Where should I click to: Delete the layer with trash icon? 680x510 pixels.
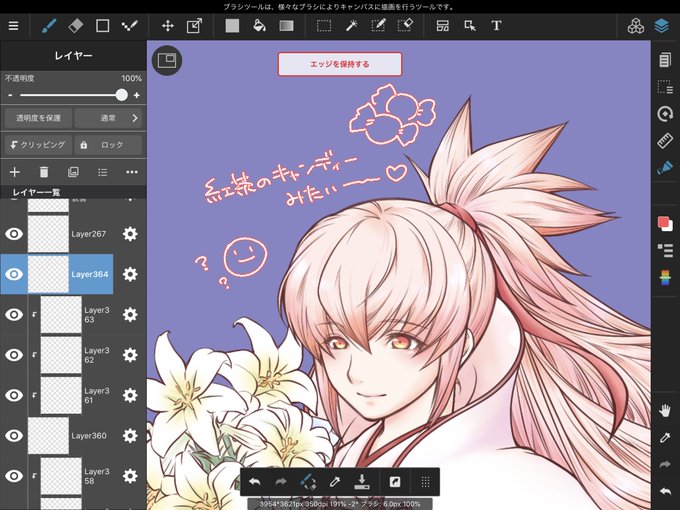point(44,173)
